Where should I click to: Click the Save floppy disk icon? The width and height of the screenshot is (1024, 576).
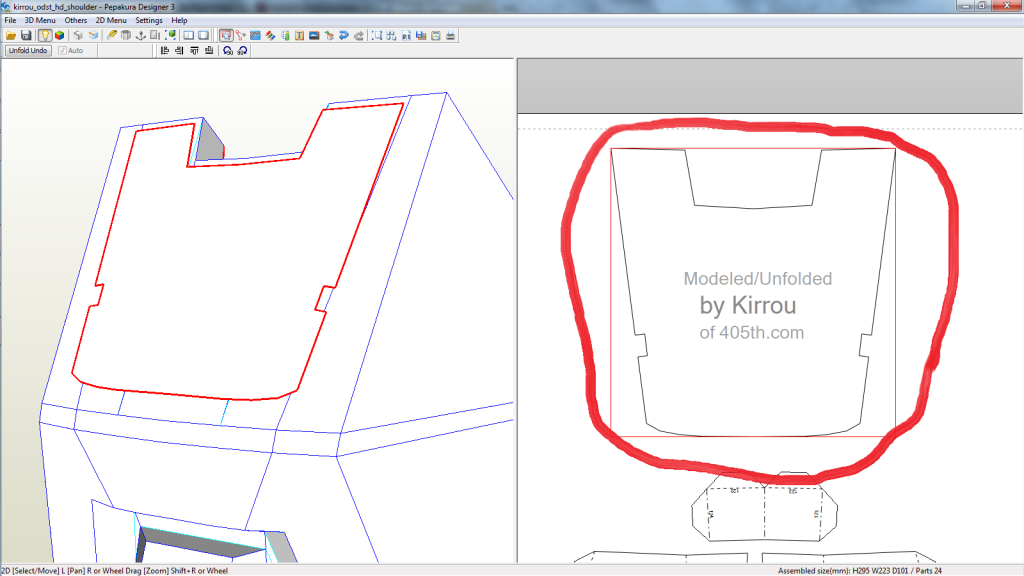click(26, 35)
